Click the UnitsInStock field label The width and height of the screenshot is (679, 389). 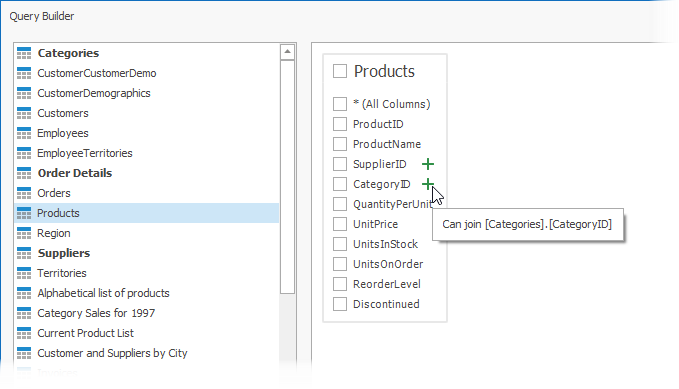(385, 244)
